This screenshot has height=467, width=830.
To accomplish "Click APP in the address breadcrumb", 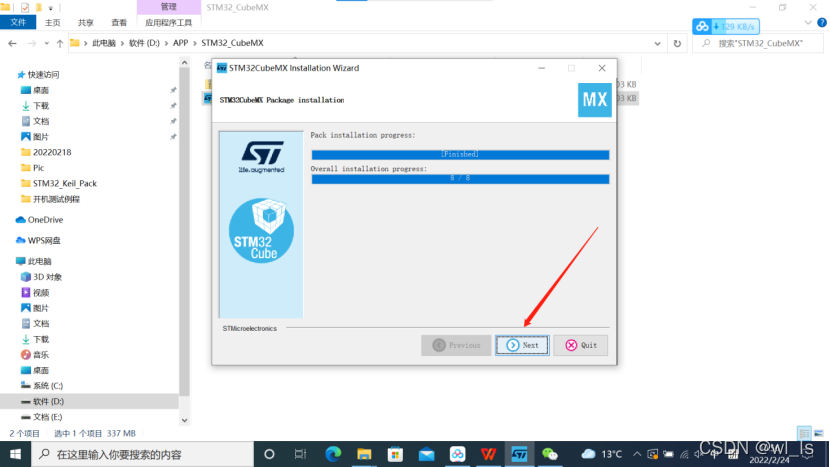I will click(181, 43).
